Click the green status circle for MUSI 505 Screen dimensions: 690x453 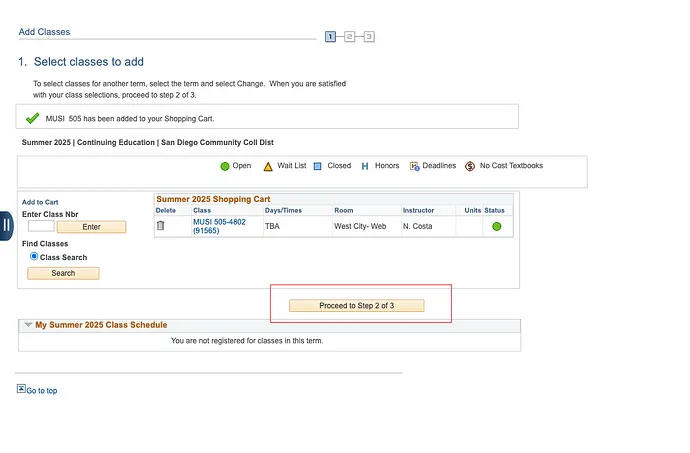coord(496,227)
